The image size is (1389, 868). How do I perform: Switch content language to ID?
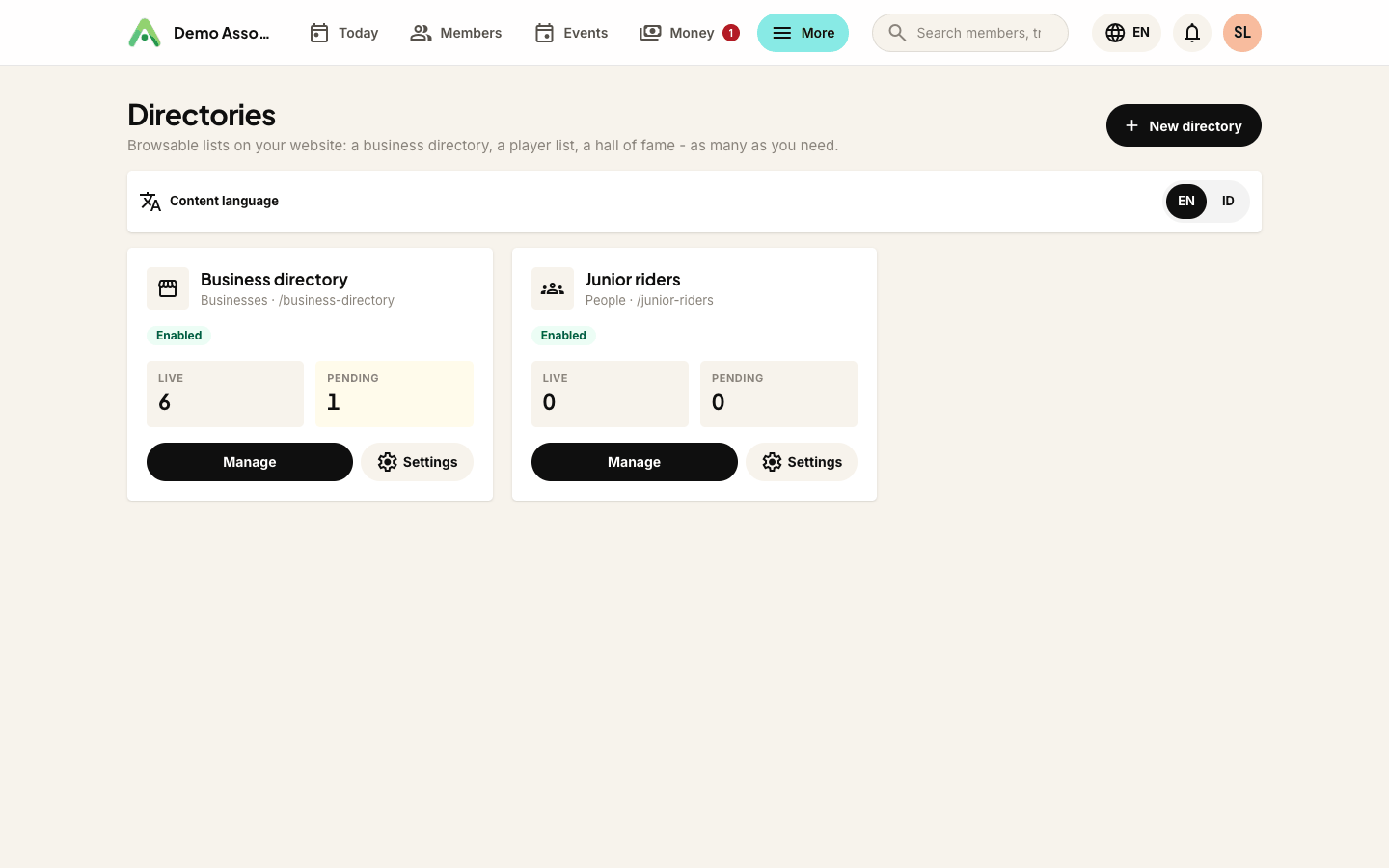click(1228, 202)
